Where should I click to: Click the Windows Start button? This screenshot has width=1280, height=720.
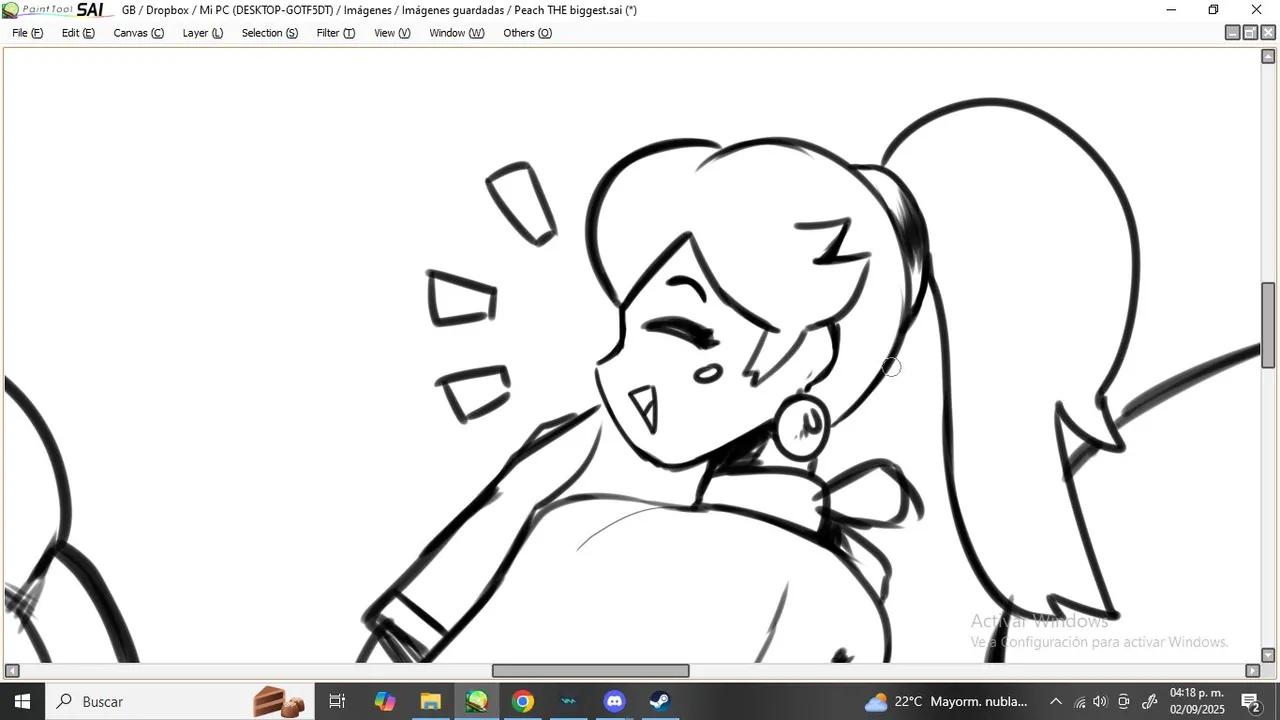[22, 701]
